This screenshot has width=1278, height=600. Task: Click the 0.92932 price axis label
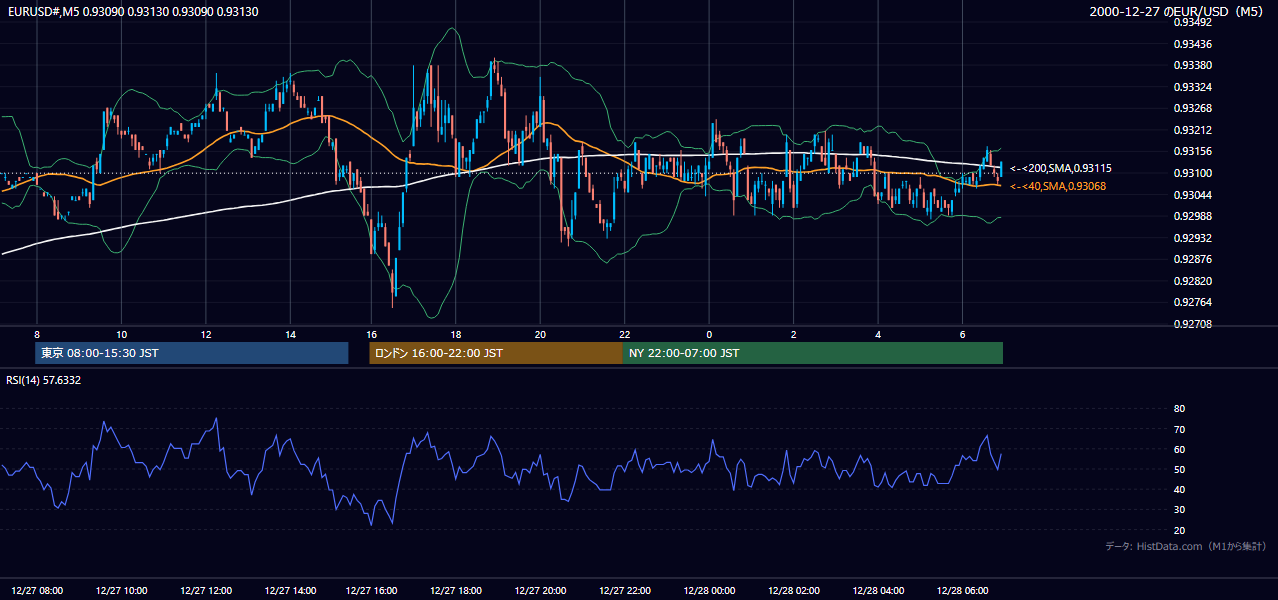tap(1192, 238)
